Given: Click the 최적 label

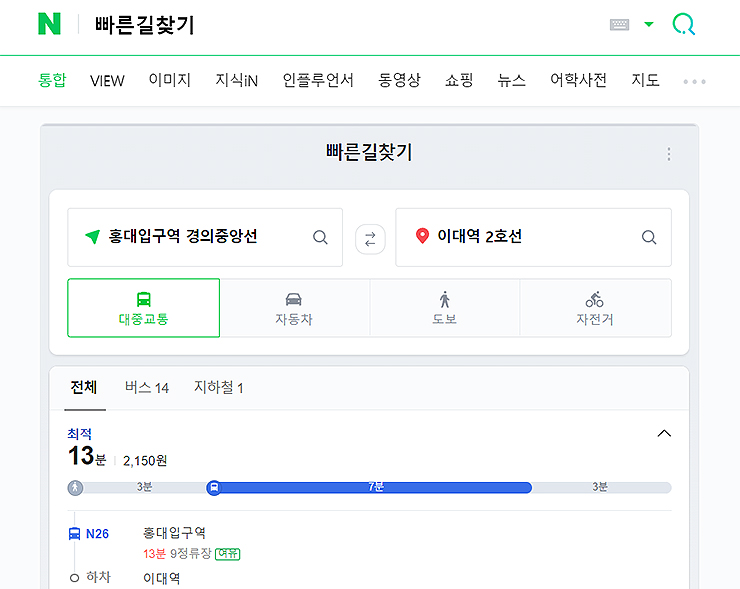Looking at the screenshot, I should coord(79,434).
